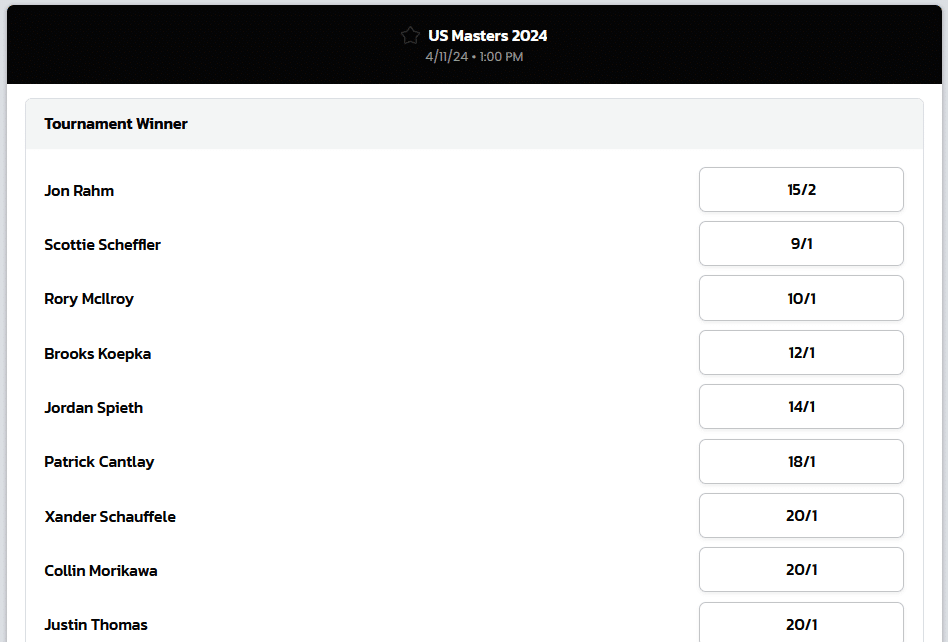Click the Jordan Spieth player name
948x642 pixels.
(x=94, y=407)
